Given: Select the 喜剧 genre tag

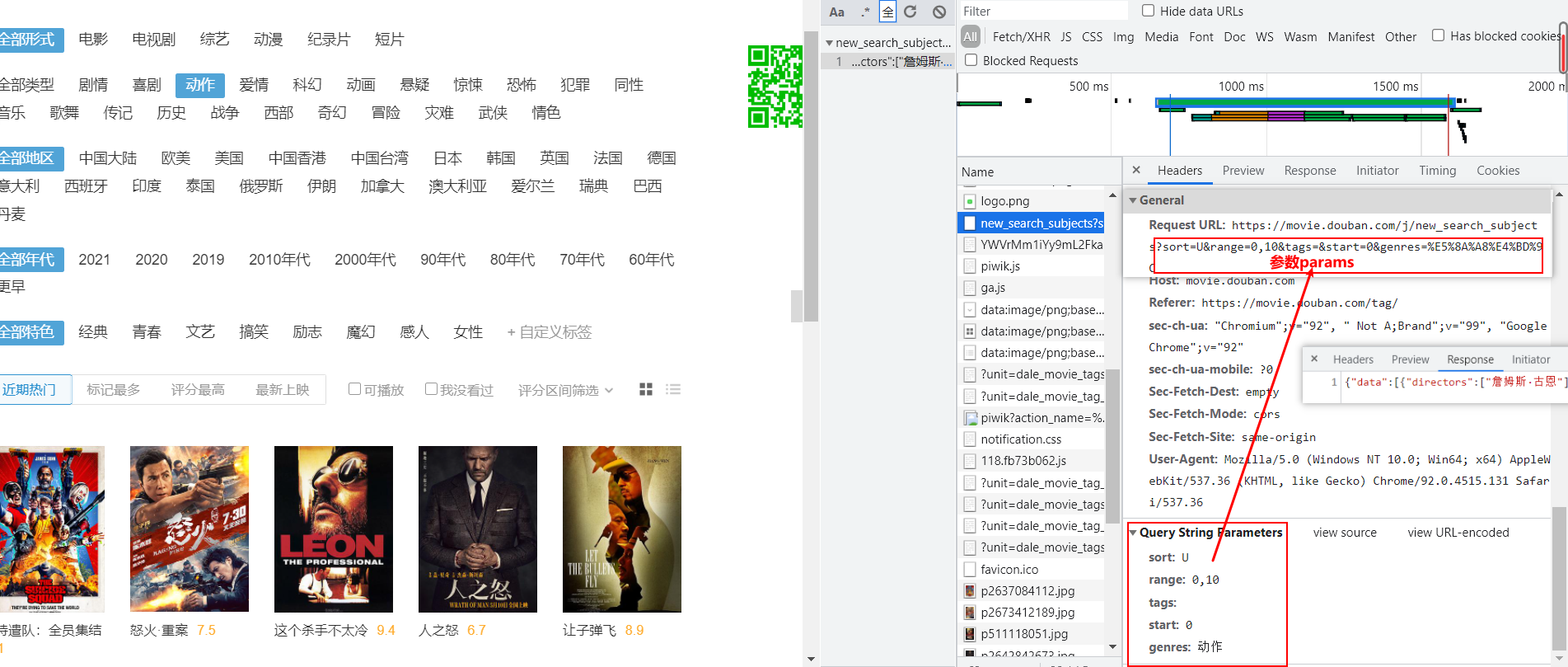Looking at the screenshot, I should pos(147,85).
